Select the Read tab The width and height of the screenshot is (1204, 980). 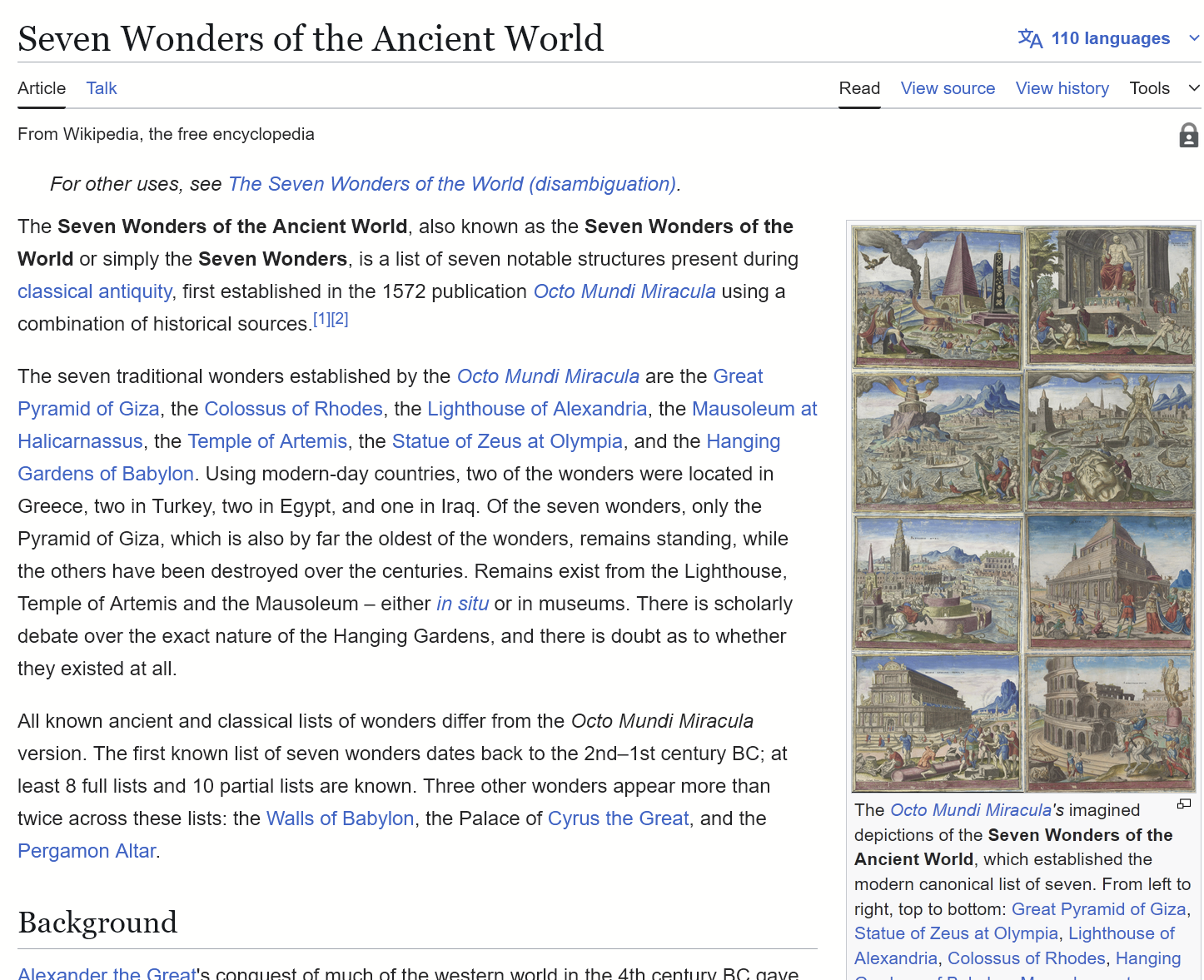click(859, 88)
